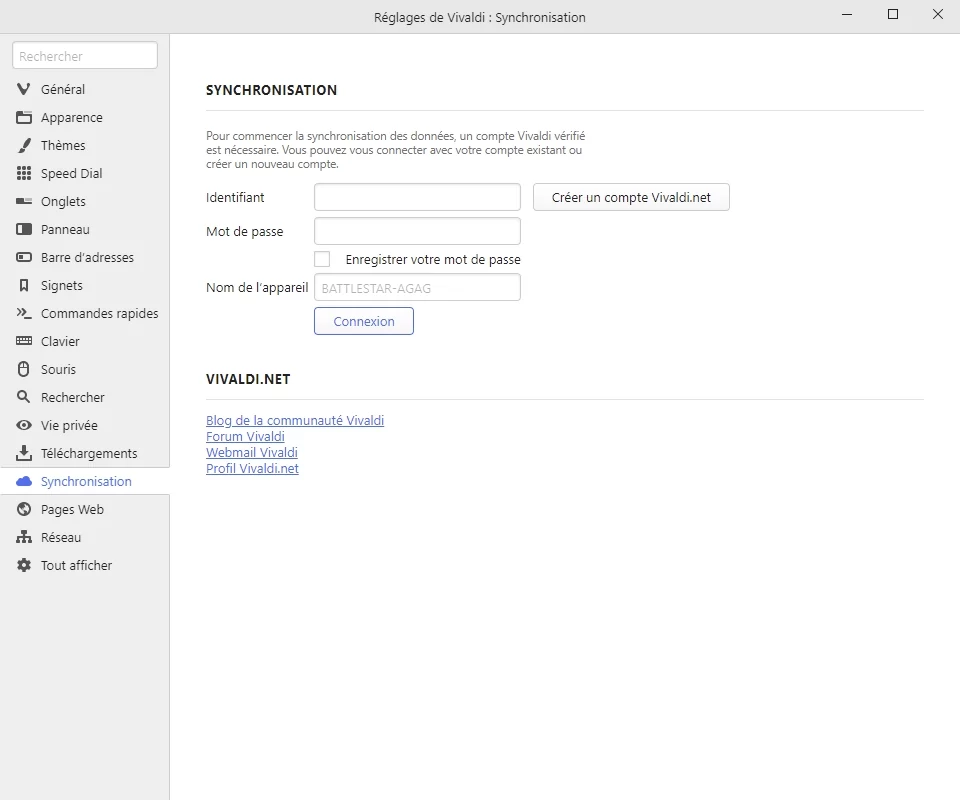Focus the Identifiant input field
Image resolution: width=960 pixels, height=800 pixels.
pyautogui.click(x=418, y=197)
